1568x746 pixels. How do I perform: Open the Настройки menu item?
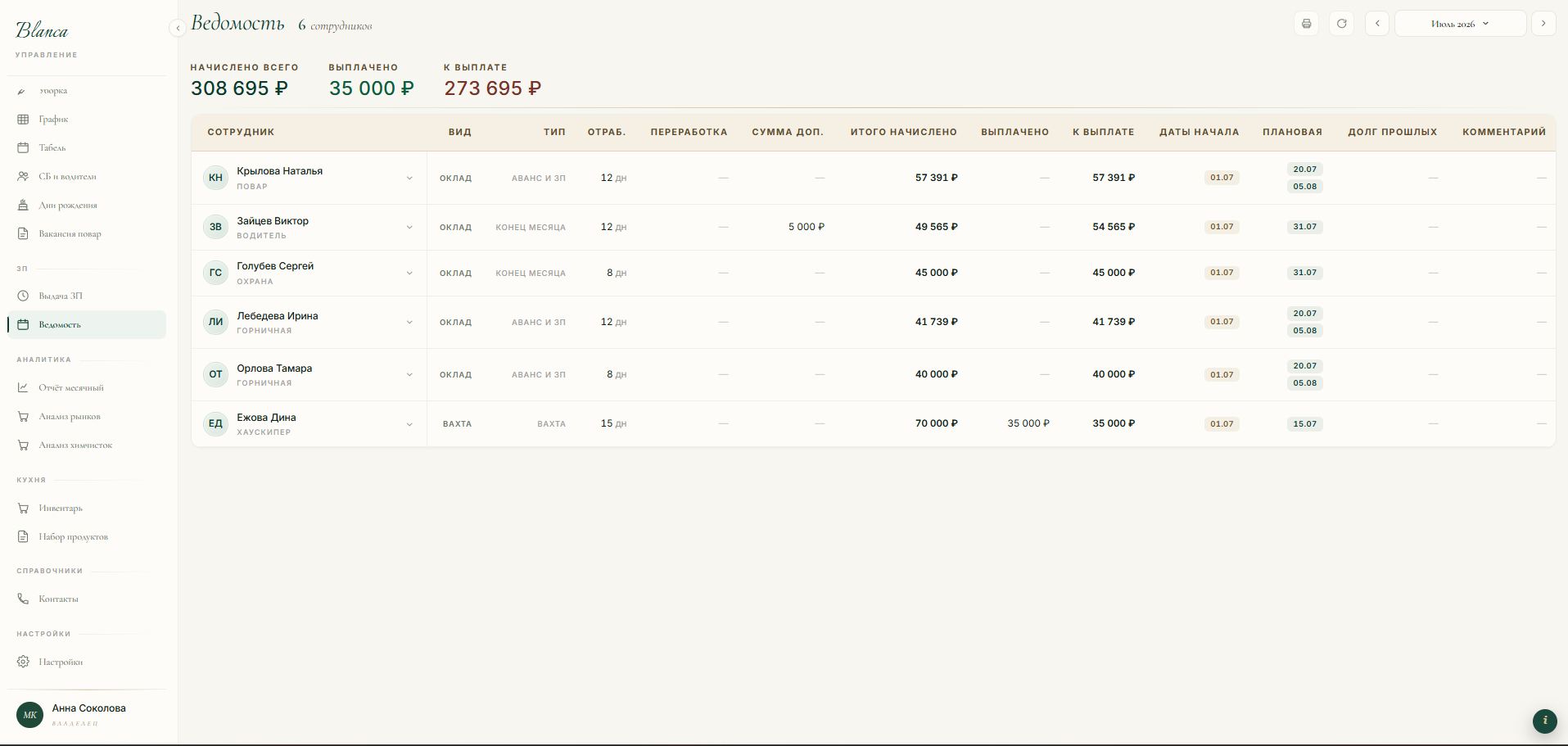[87, 662]
